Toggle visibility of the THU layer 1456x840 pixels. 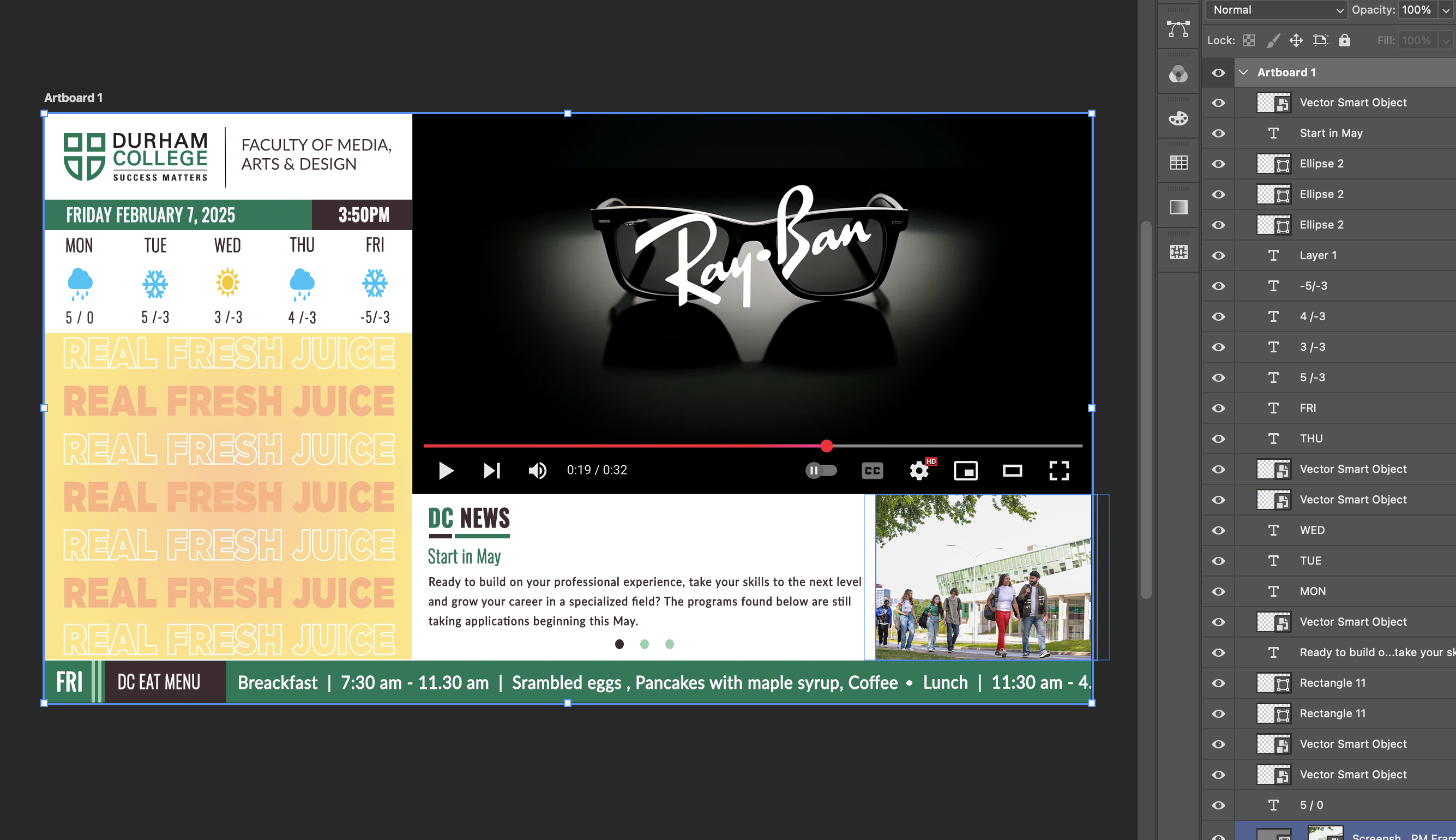(1218, 439)
